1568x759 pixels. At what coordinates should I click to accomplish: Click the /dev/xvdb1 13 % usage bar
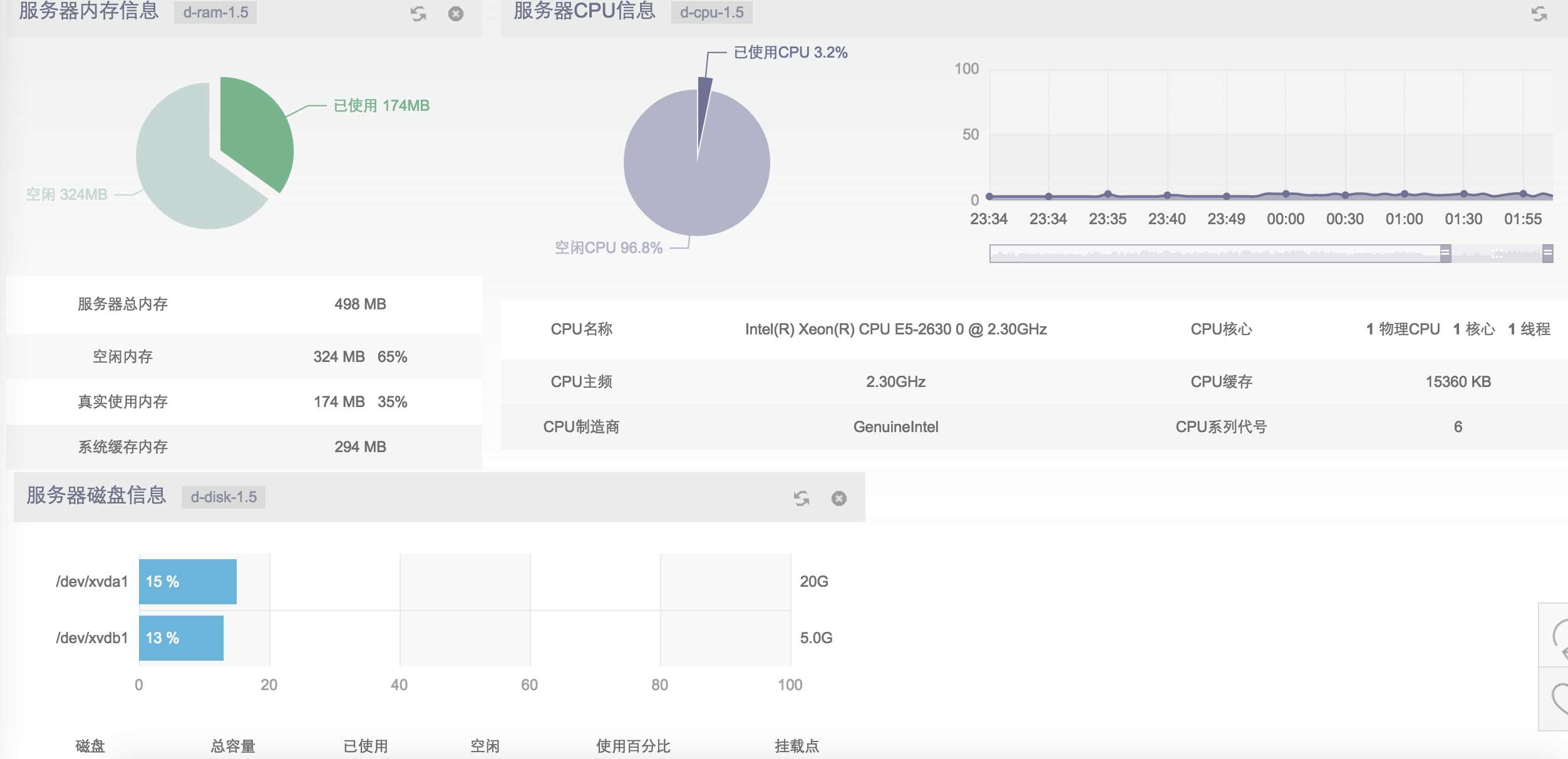click(181, 638)
